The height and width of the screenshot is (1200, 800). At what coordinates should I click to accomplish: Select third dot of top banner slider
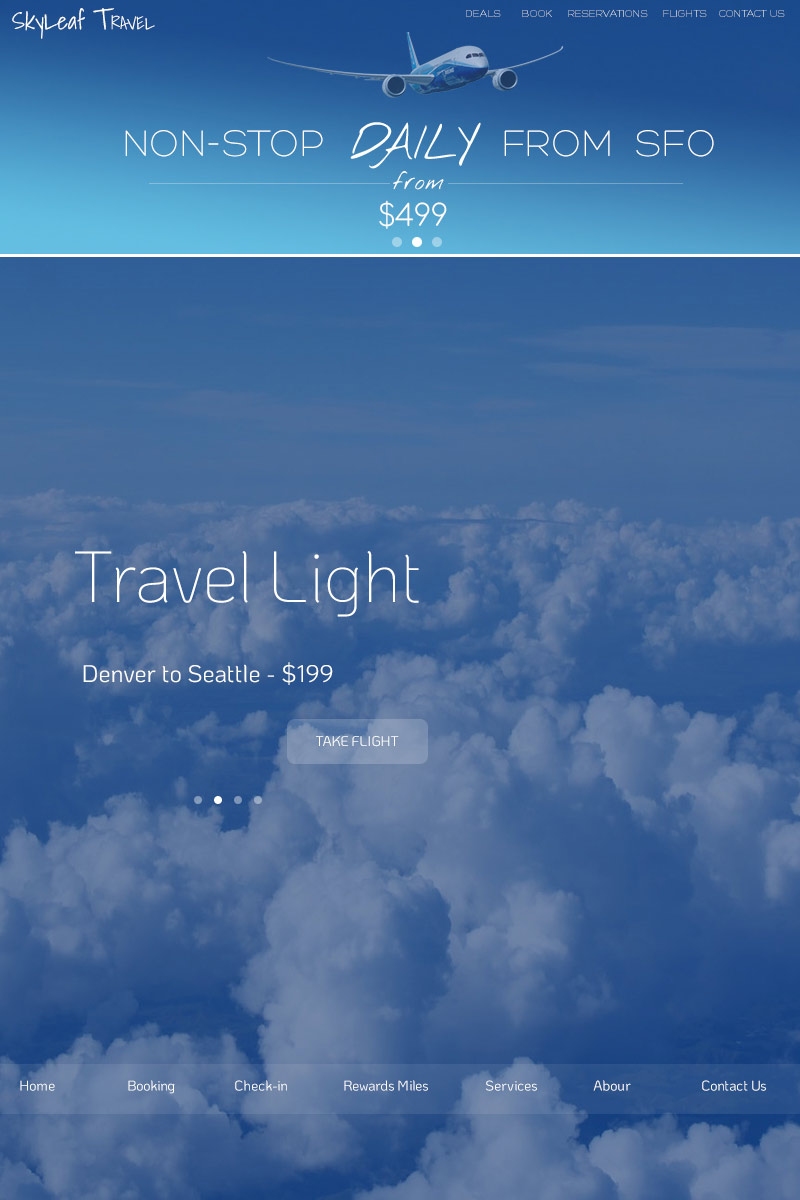click(437, 242)
